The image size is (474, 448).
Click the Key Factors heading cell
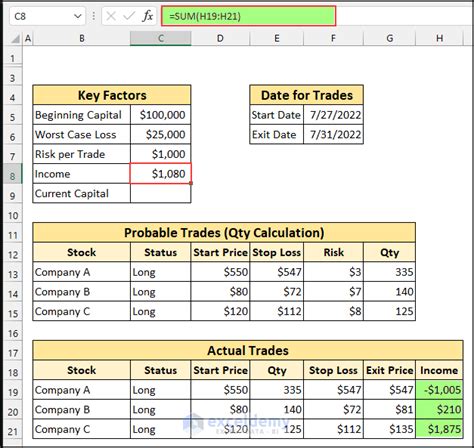[x=112, y=95]
